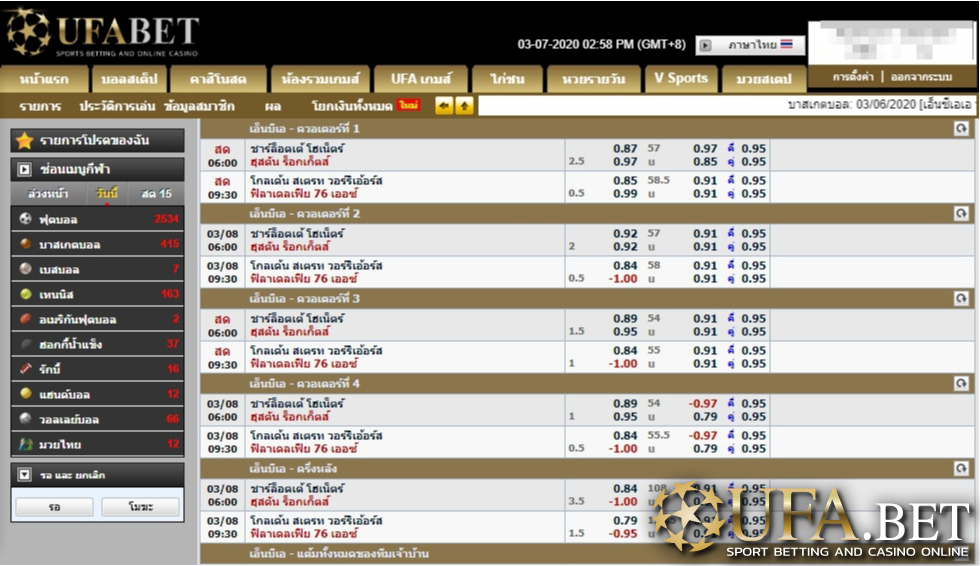
Task: Click the date and time display
Action: 601,45
